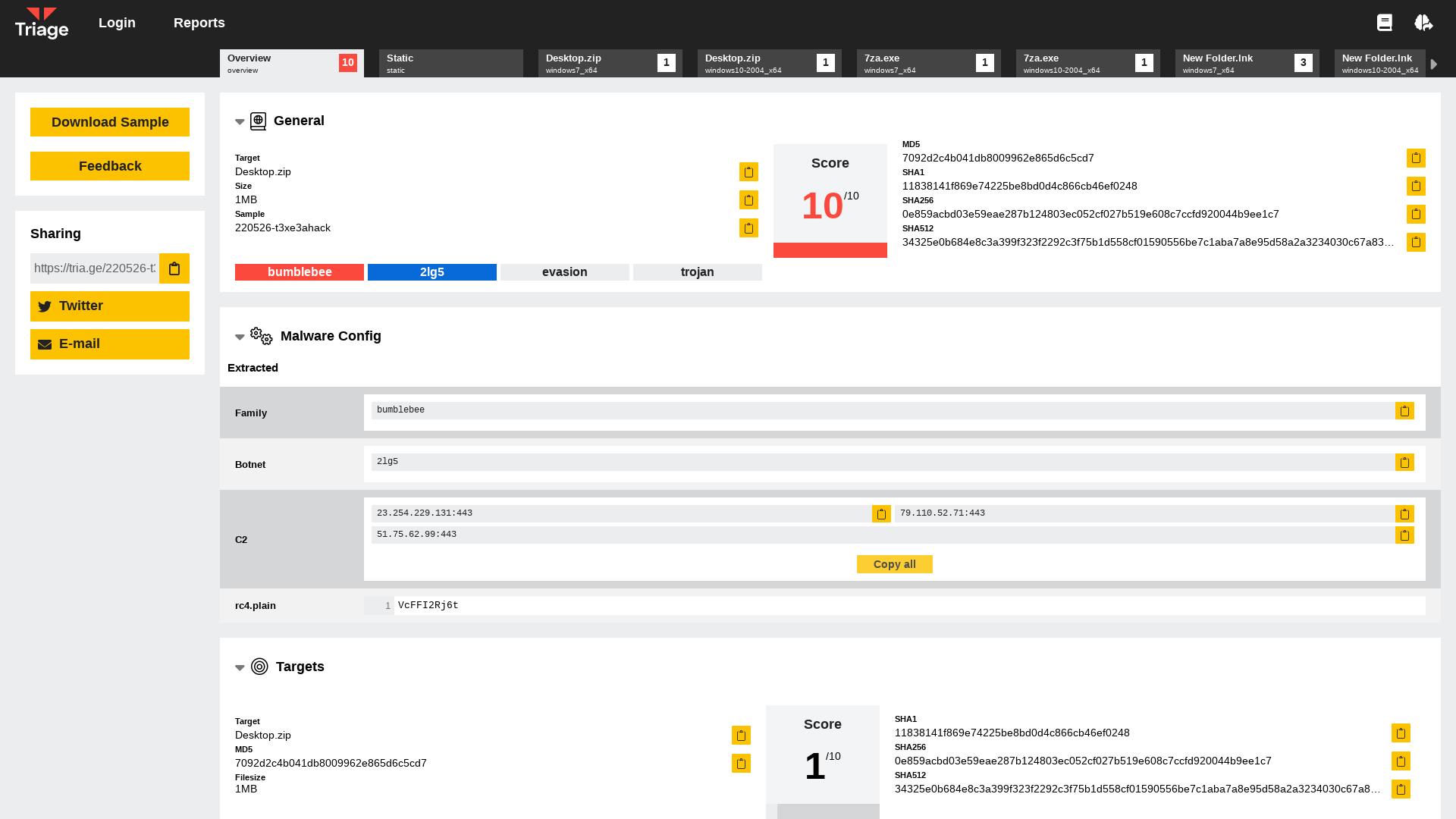This screenshot has width=1456, height=819.
Task: Collapse the General section
Action: coord(240,122)
